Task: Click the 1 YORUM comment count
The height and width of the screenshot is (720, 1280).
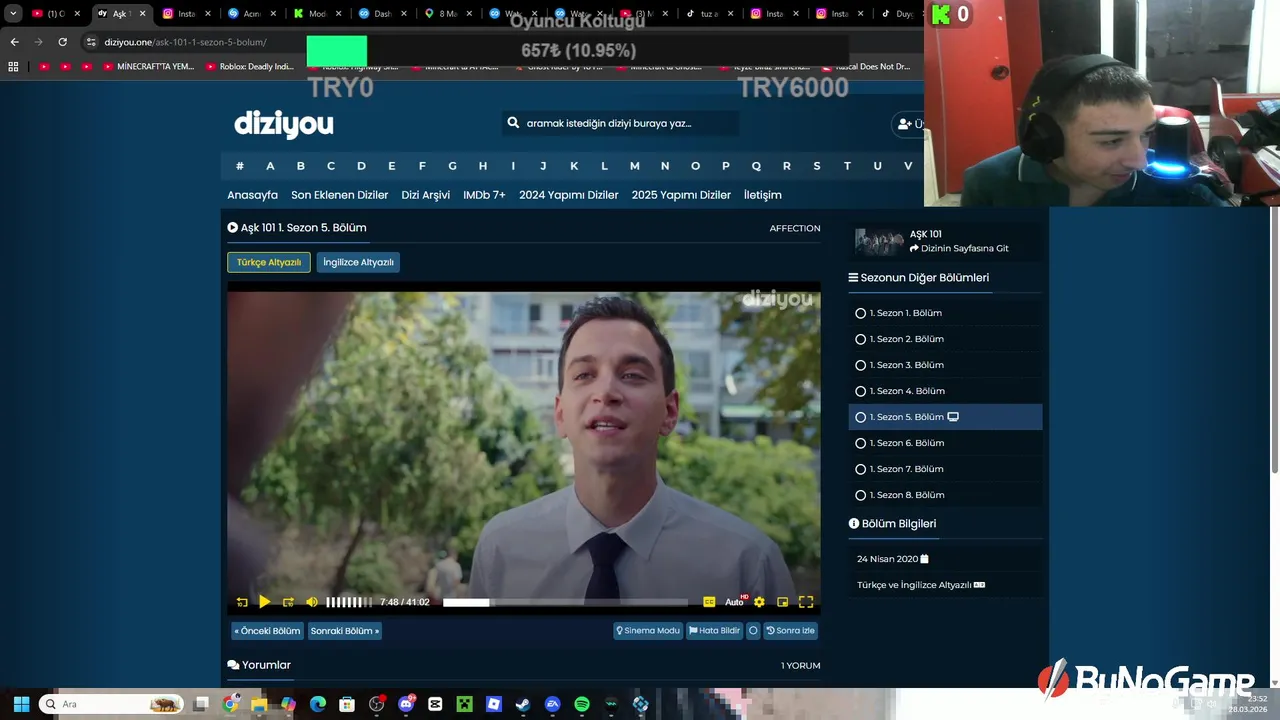Action: pos(801,665)
